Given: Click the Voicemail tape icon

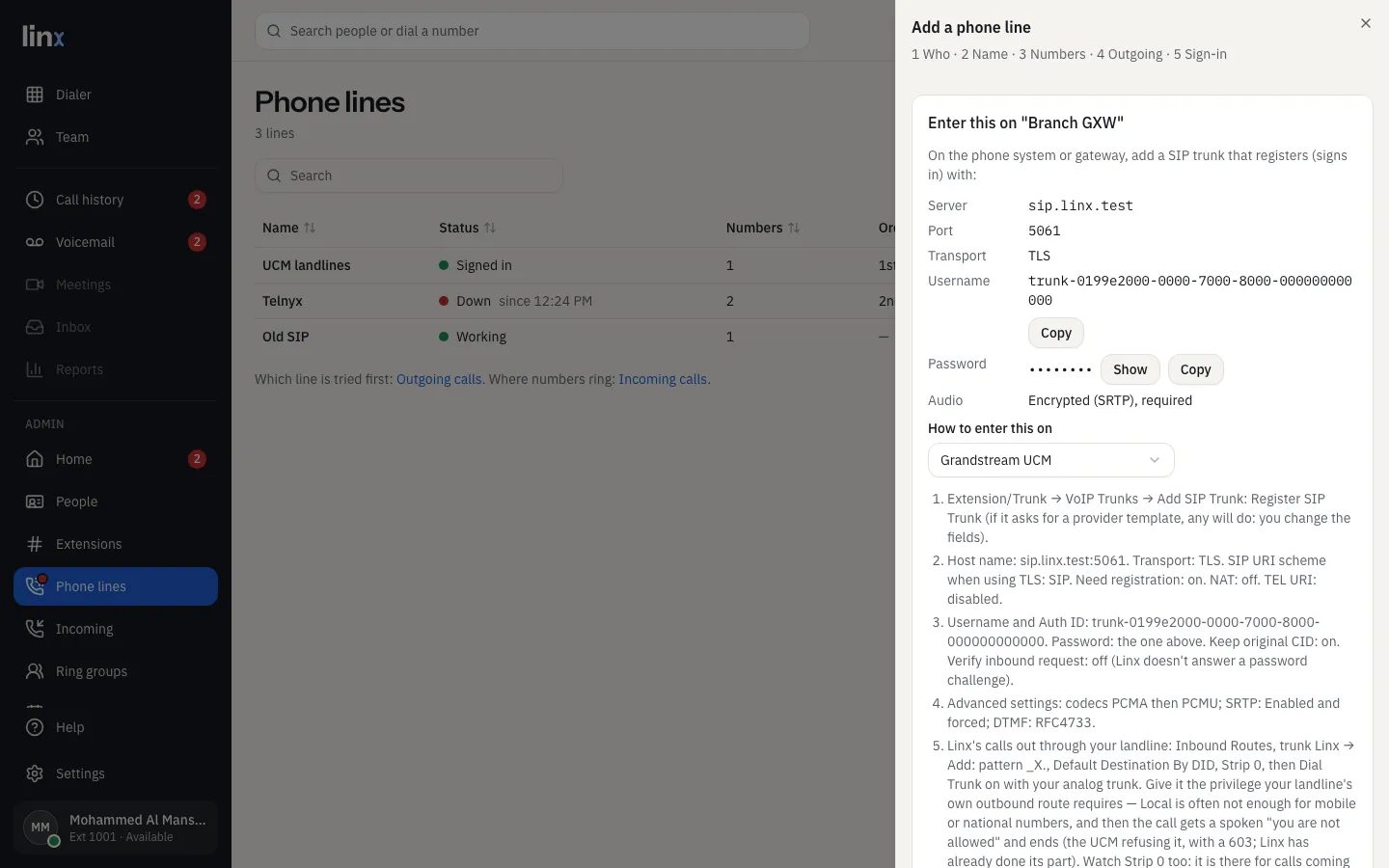Looking at the screenshot, I should 35,242.
